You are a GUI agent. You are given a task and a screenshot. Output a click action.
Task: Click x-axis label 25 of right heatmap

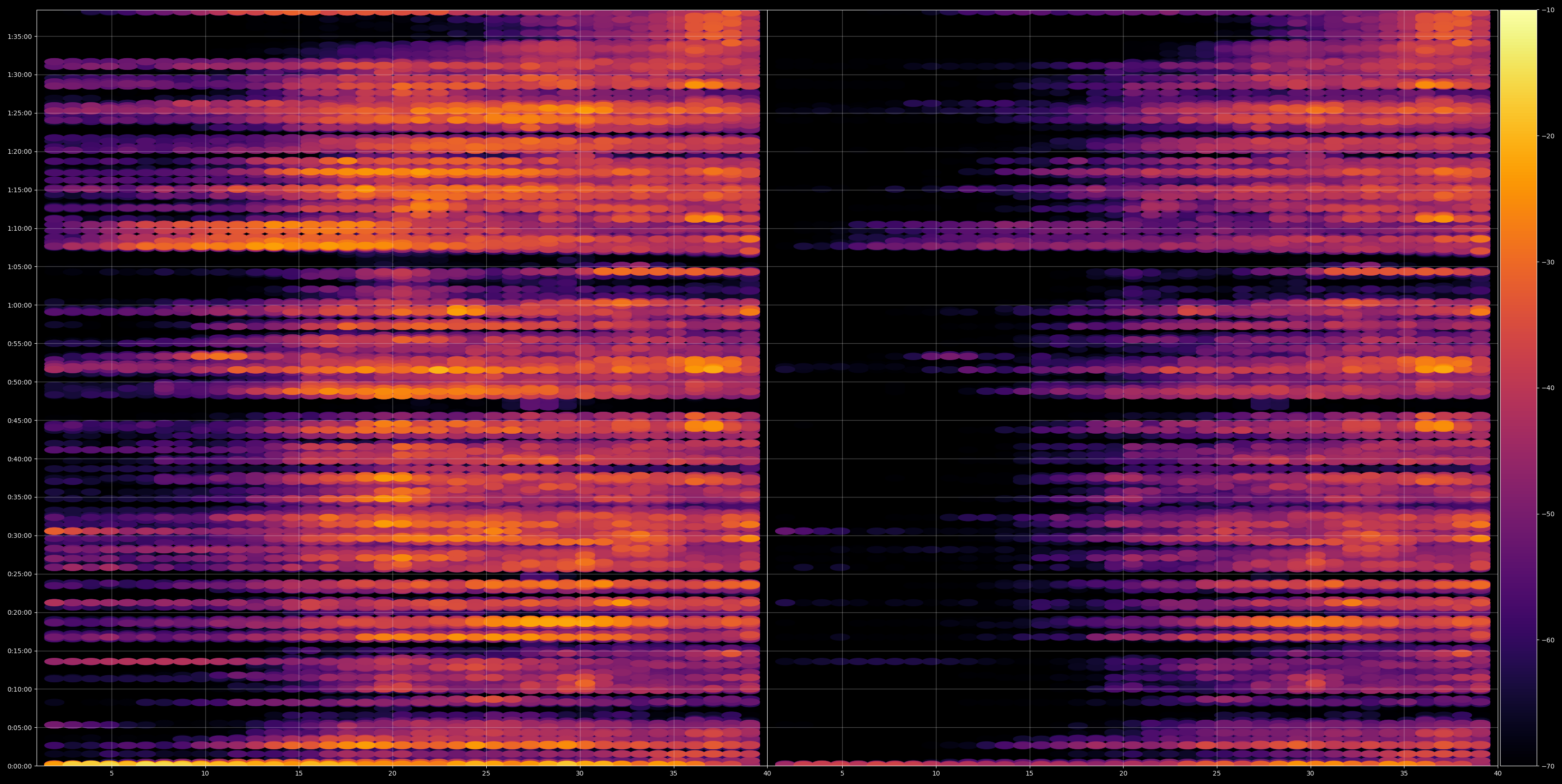[1217, 774]
